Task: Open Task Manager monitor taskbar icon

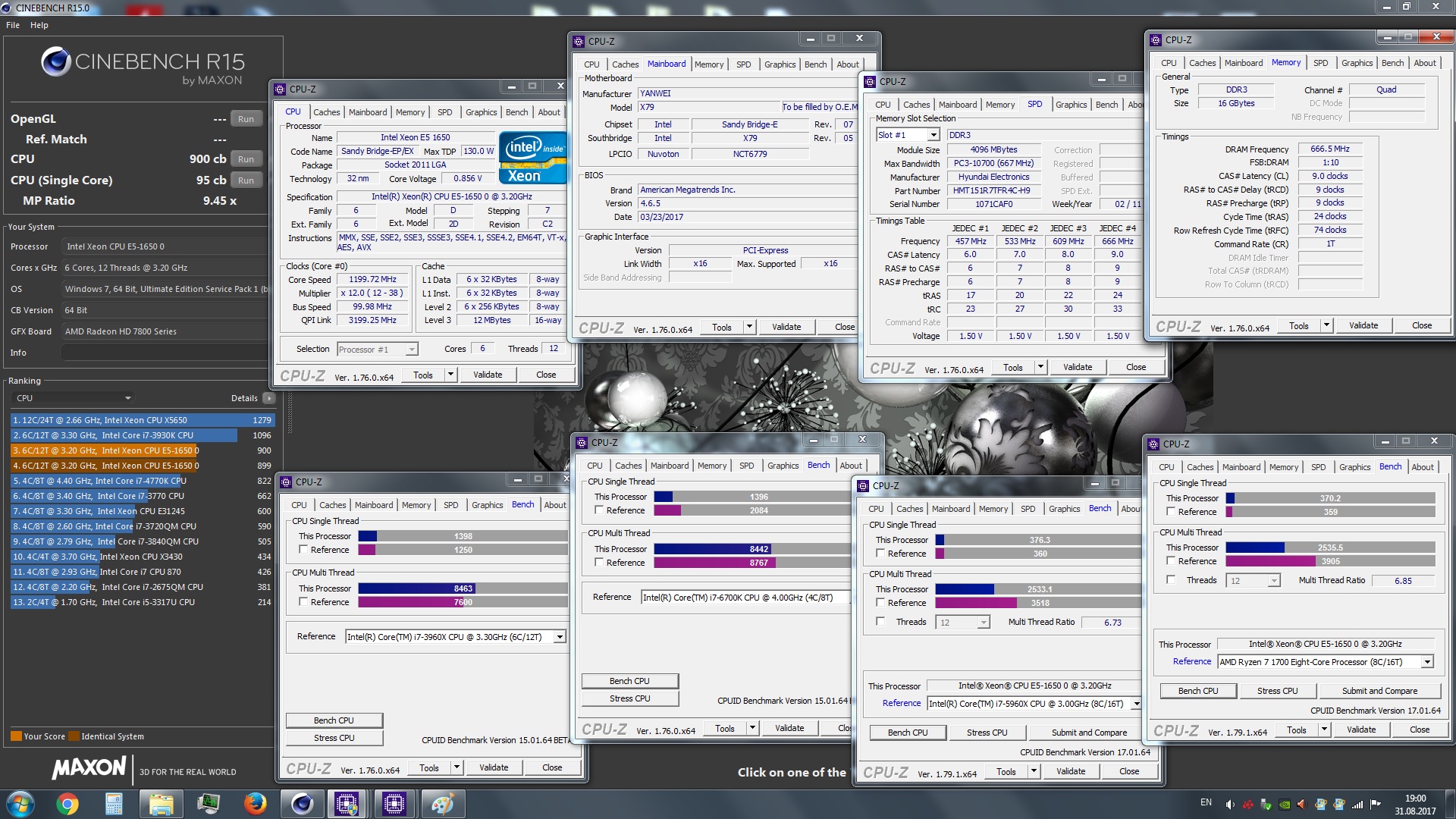Action: coord(208,804)
